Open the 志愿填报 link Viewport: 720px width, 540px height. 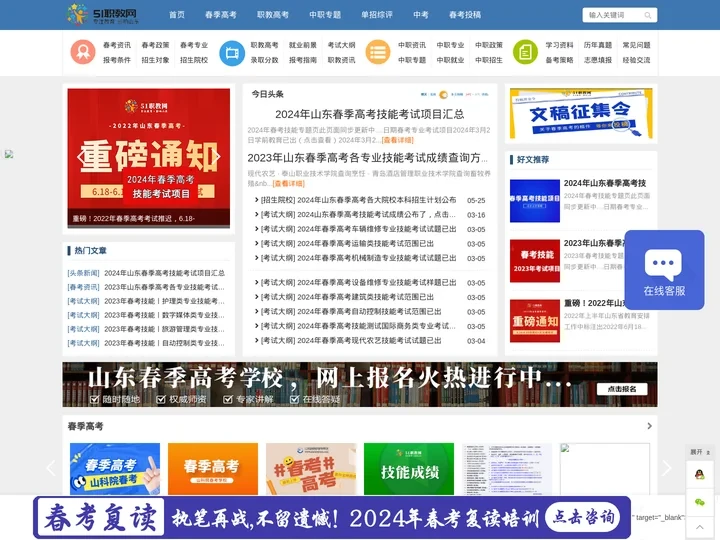(x=598, y=60)
